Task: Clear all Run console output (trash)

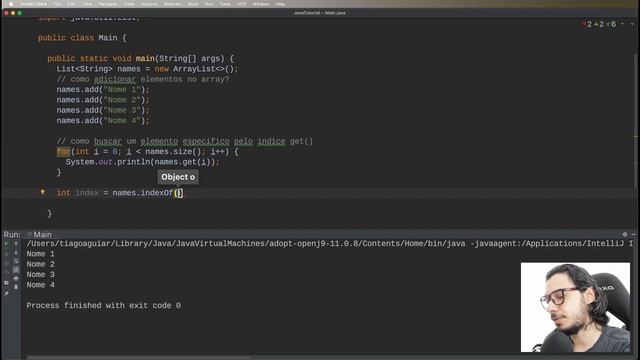Action: click(x=16, y=287)
